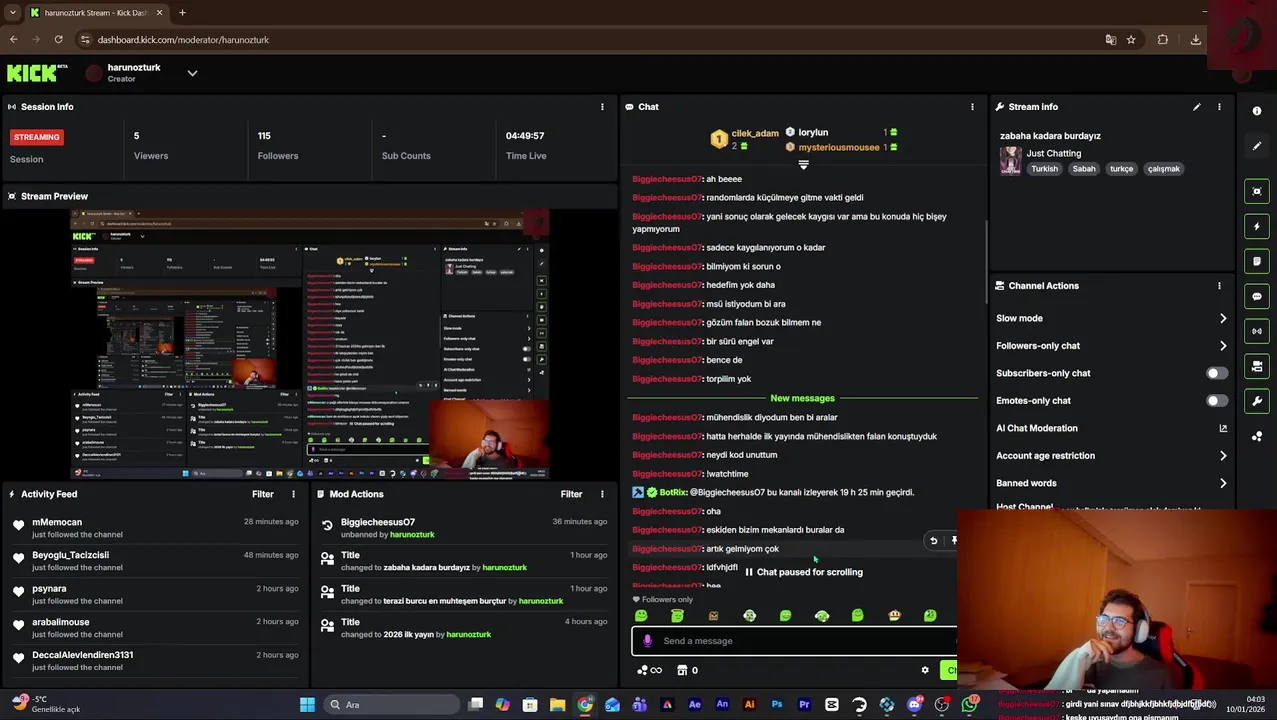The image size is (1277, 720).
Task: Open the Mod Actions Filter
Action: tap(571, 494)
